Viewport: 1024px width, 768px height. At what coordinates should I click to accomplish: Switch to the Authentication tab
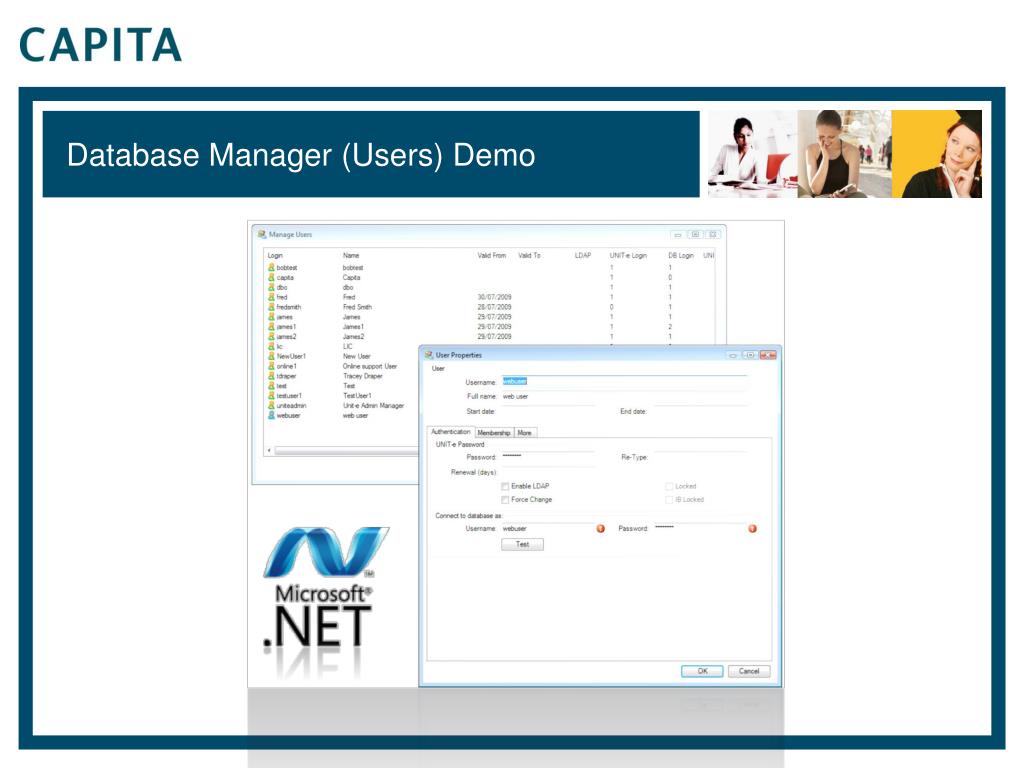coord(451,432)
